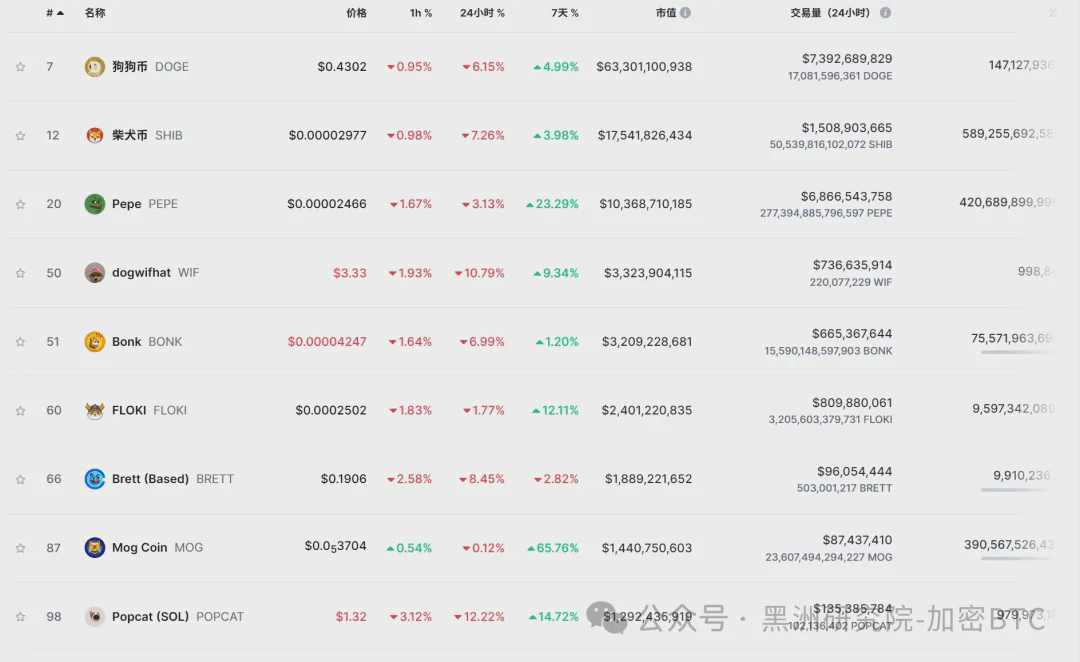Click the Mog Coin logo icon

(94, 548)
